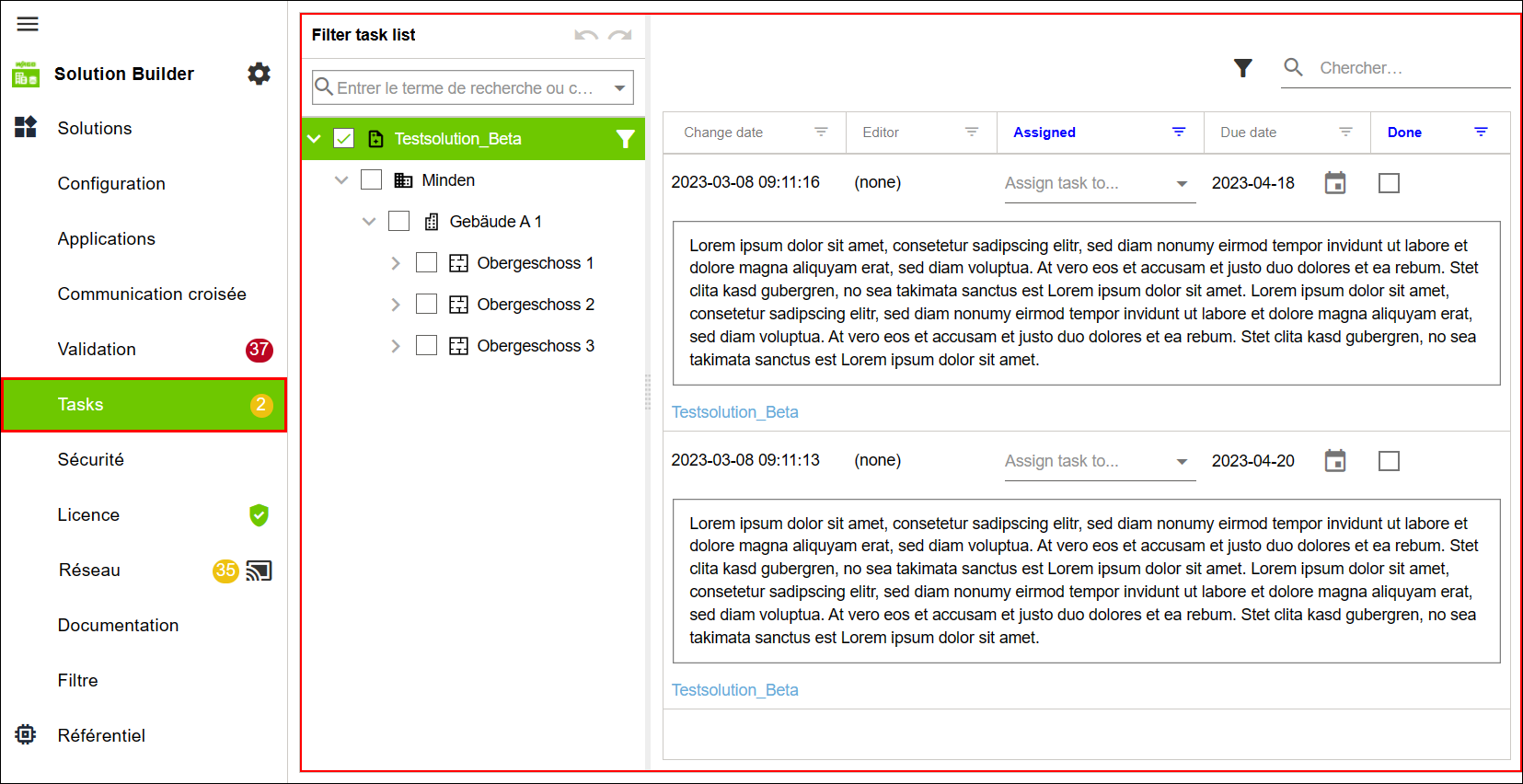Expand the Obergeschoss 3 node

click(396, 346)
